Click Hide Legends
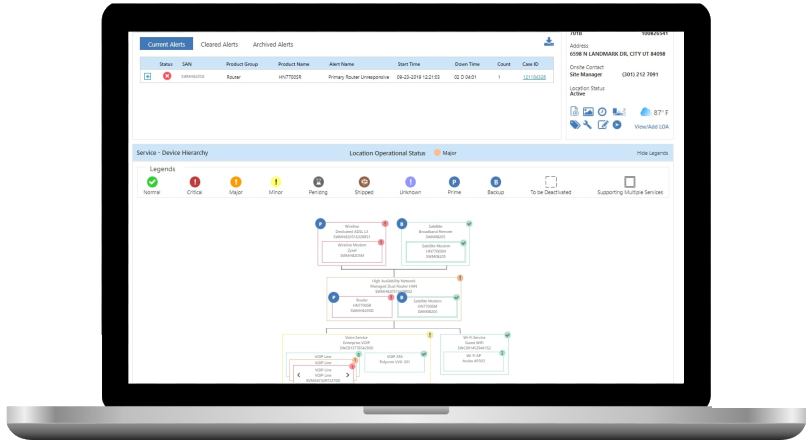The width and height of the screenshot is (812, 444). tap(653, 153)
